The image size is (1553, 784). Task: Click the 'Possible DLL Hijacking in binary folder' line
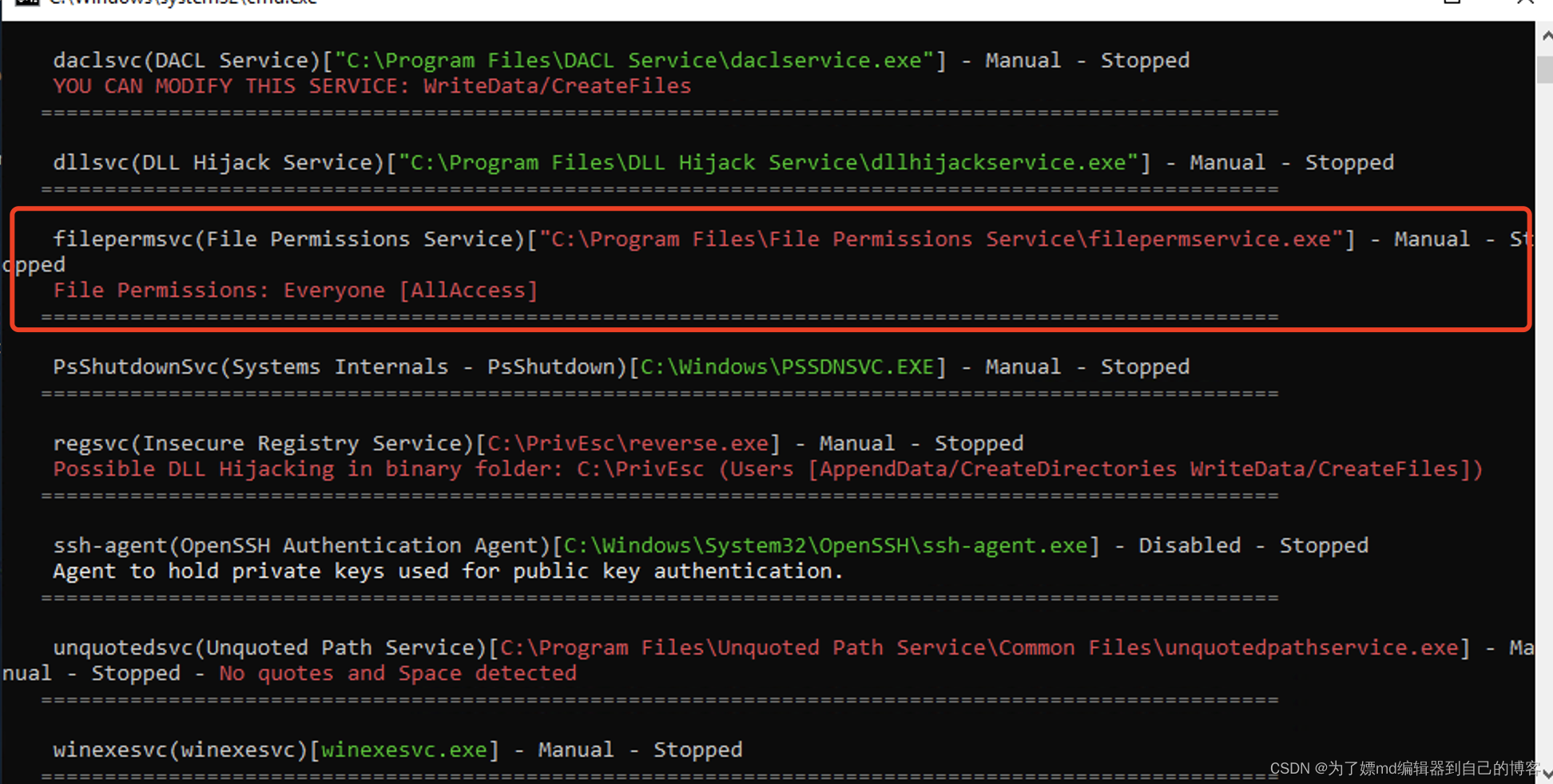coord(768,469)
